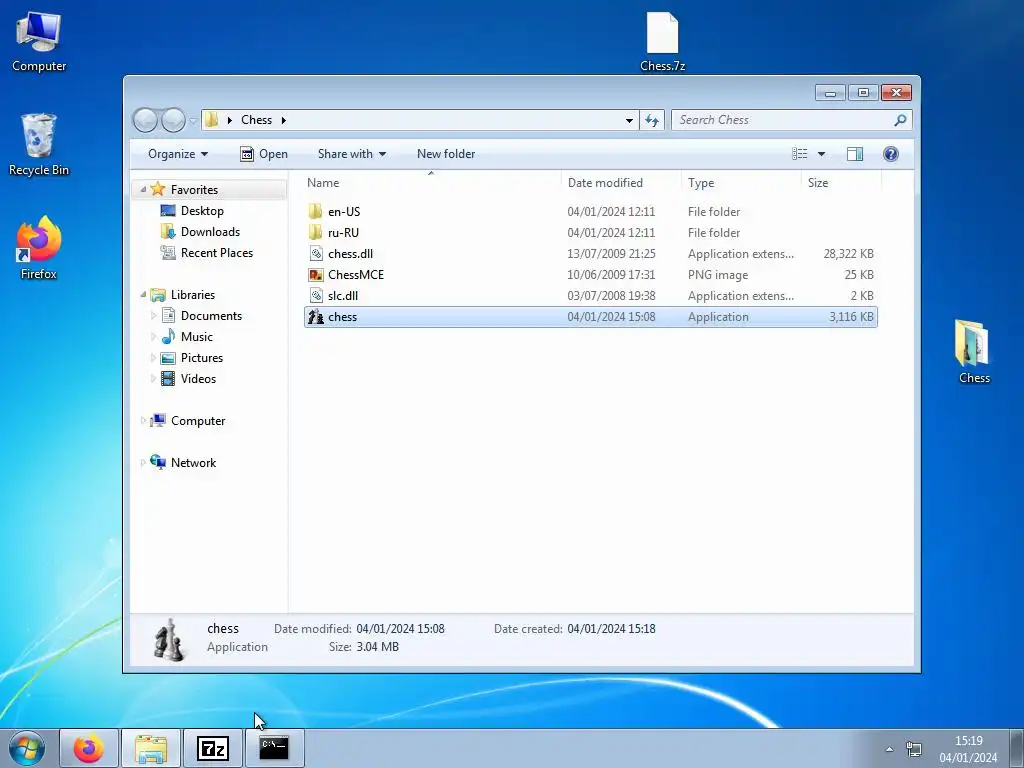Image resolution: width=1024 pixels, height=768 pixels.
Task: Click the Show desktop strip
Action: (1016, 749)
